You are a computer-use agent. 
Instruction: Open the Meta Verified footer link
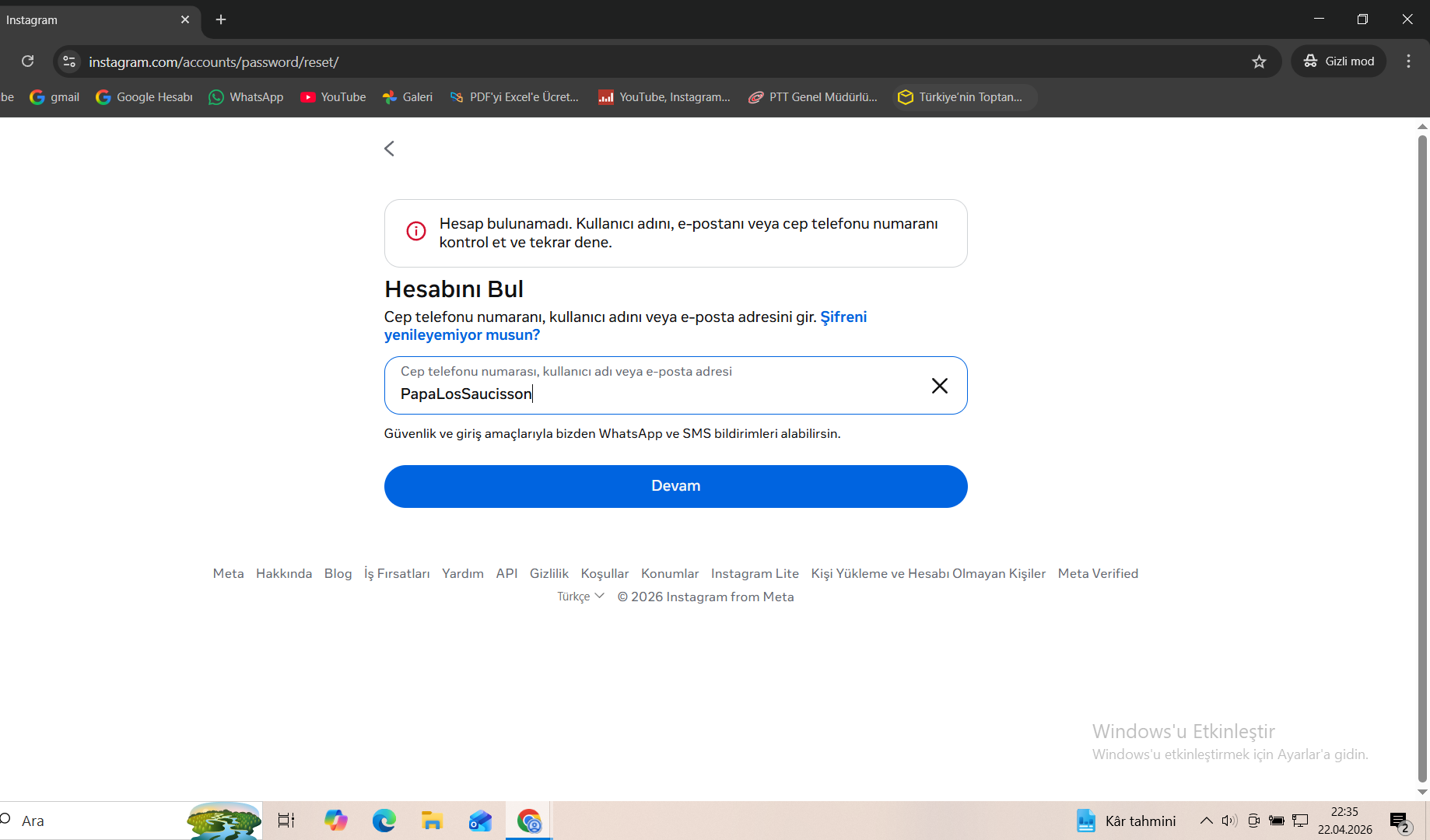(x=1098, y=573)
